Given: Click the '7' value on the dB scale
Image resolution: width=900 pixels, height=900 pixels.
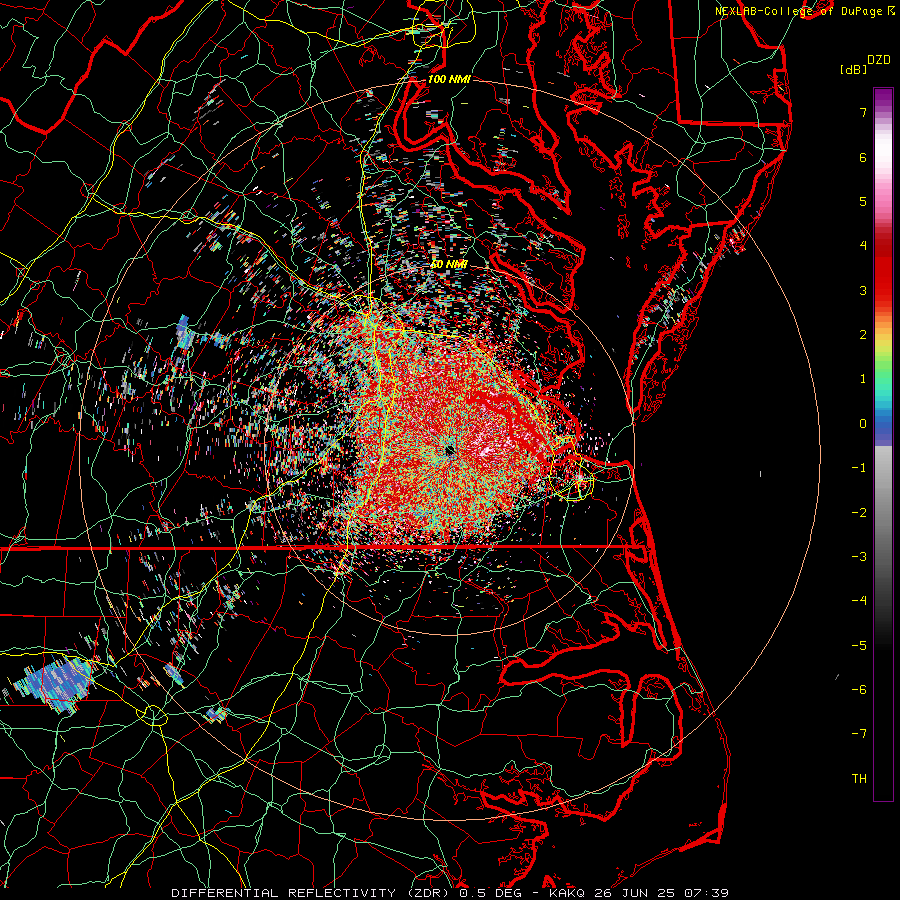Looking at the screenshot, I should tap(863, 112).
